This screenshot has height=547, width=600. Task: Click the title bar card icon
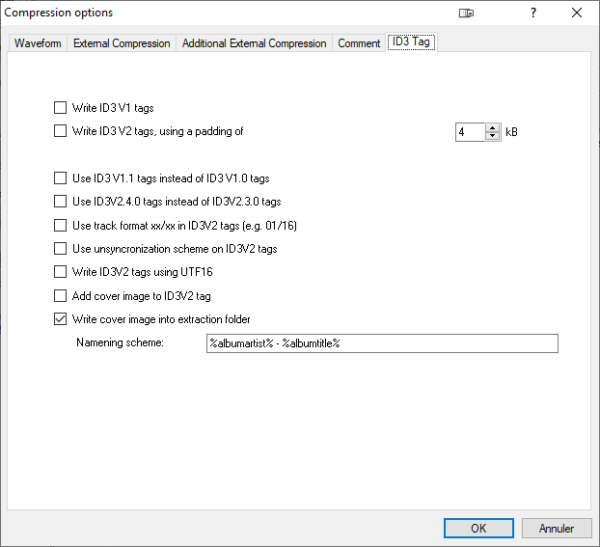(x=466, y=13)
